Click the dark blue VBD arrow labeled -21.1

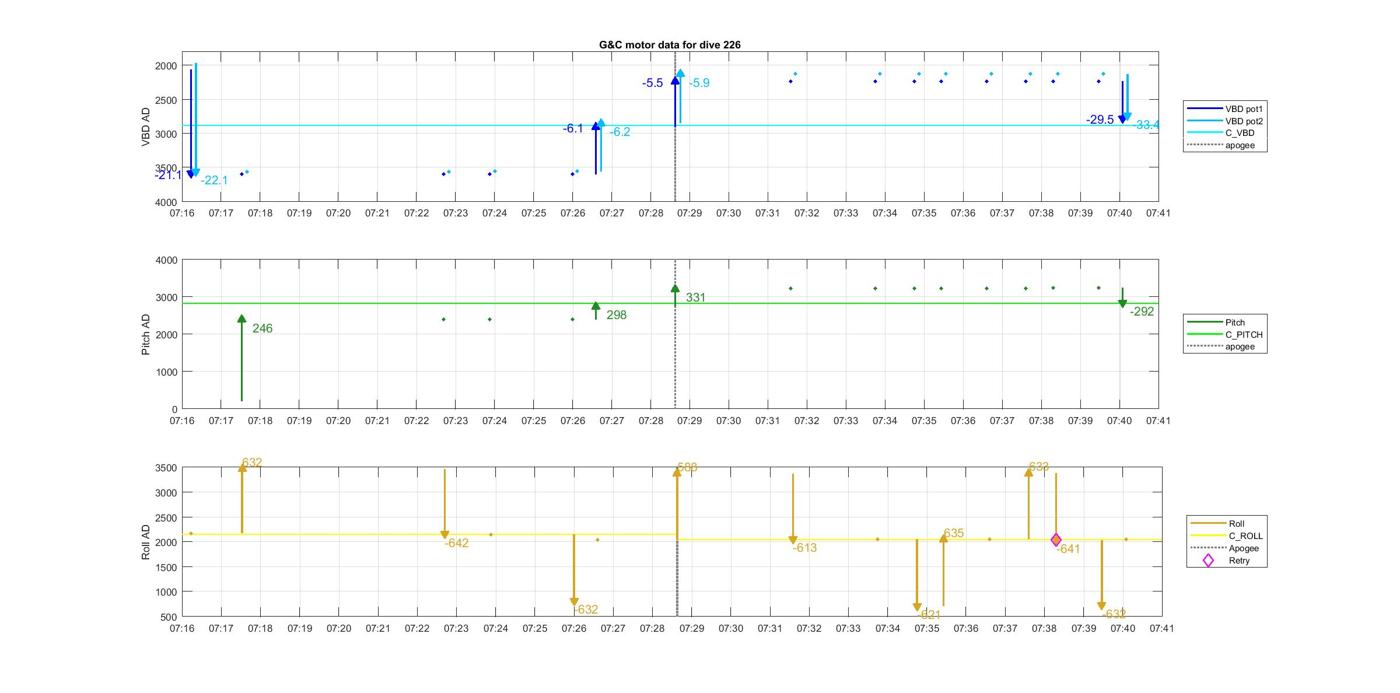(191, 123)
